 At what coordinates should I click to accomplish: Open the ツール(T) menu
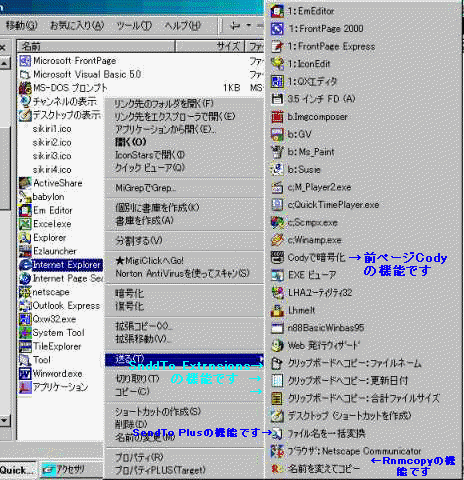point(134,25)
